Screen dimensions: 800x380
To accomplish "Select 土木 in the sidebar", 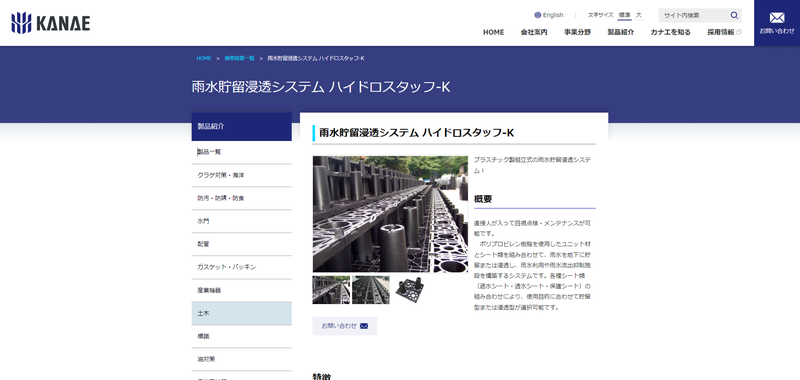I will tap(241, 313).
